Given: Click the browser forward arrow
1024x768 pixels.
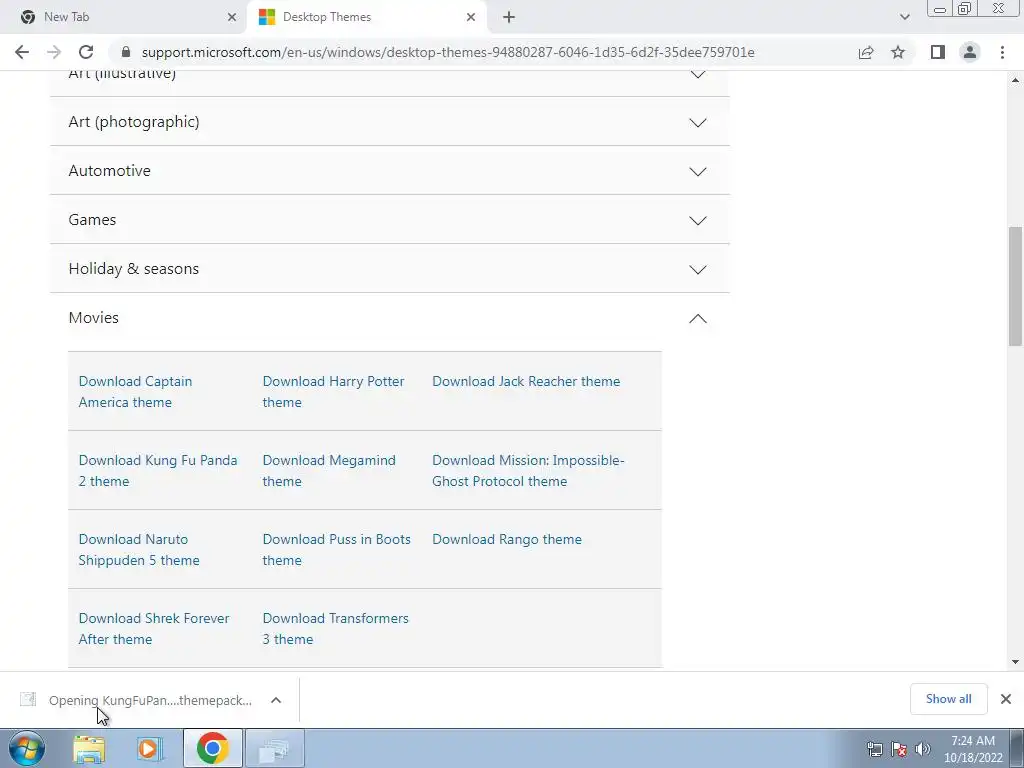Looking at the screenshot, I should [54, 52].
